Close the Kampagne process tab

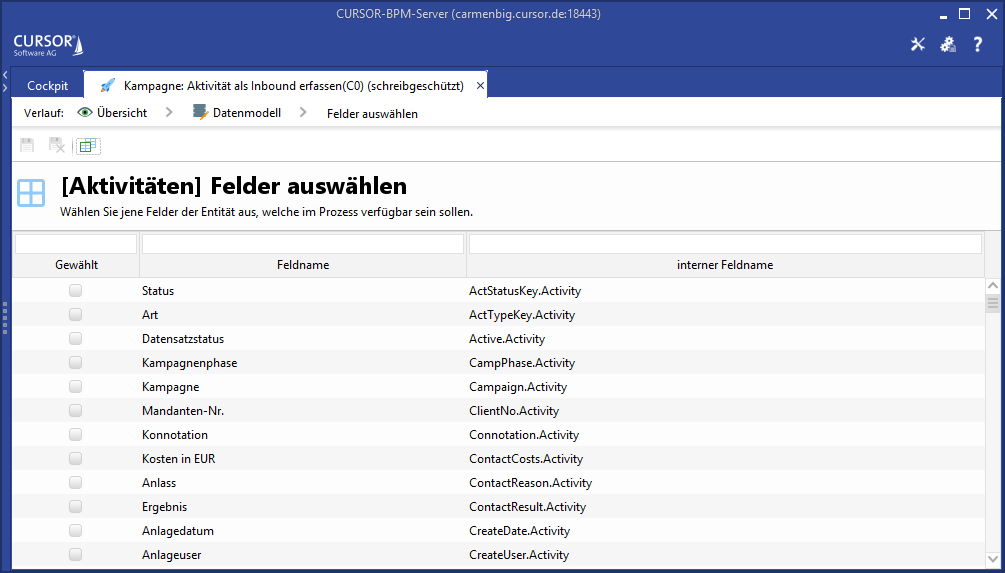[480, 86]
